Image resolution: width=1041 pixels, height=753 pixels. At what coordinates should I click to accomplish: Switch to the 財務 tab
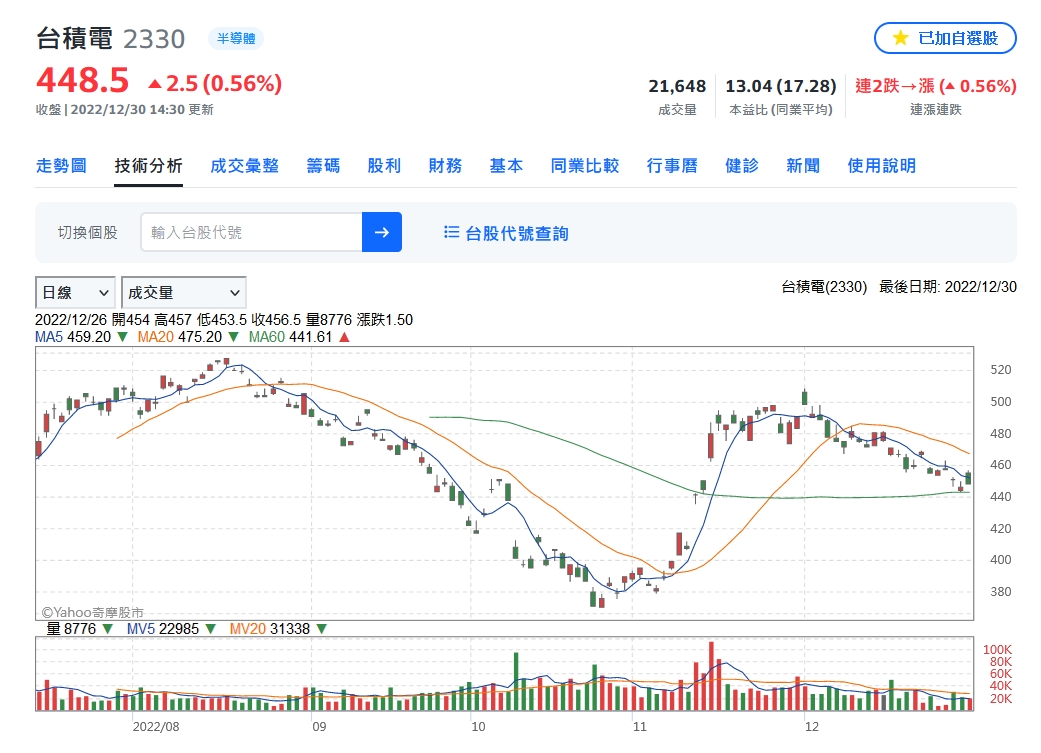pyautogui.click(x=445, y=165)
